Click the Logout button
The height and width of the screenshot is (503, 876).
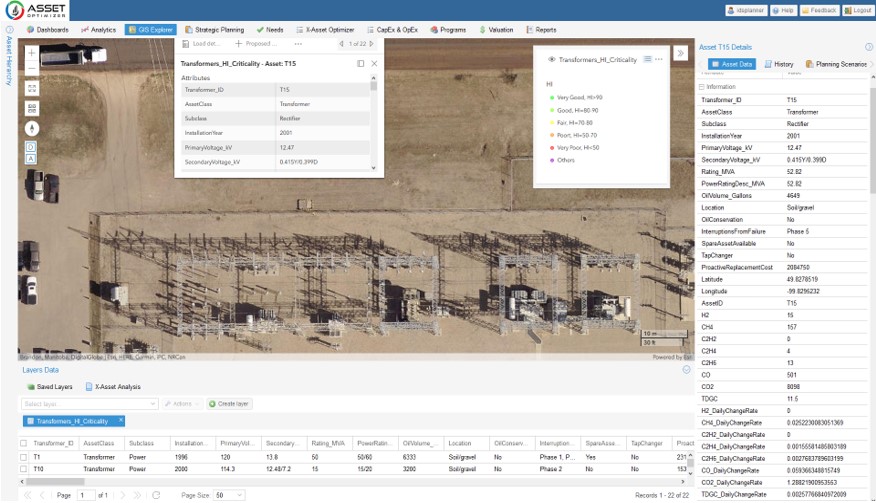coord(857,10)
